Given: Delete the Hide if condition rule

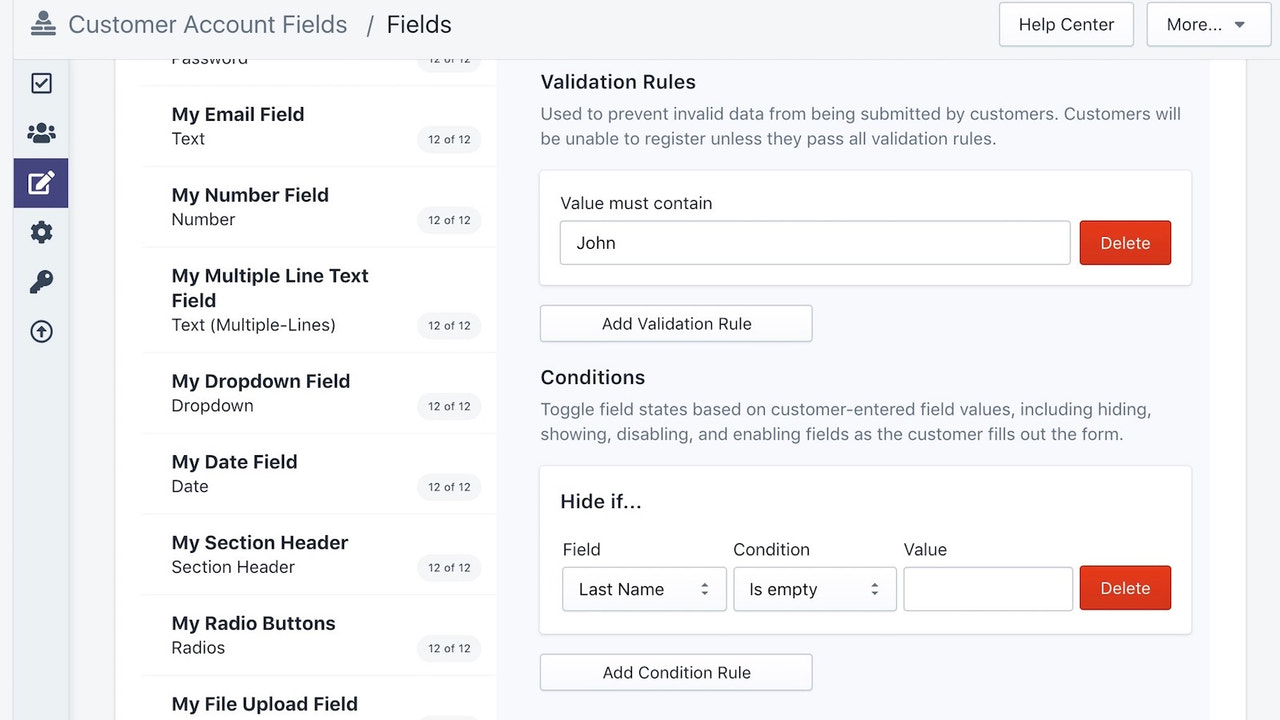Looking at the screenshot, I should [x=1124, y=588].
